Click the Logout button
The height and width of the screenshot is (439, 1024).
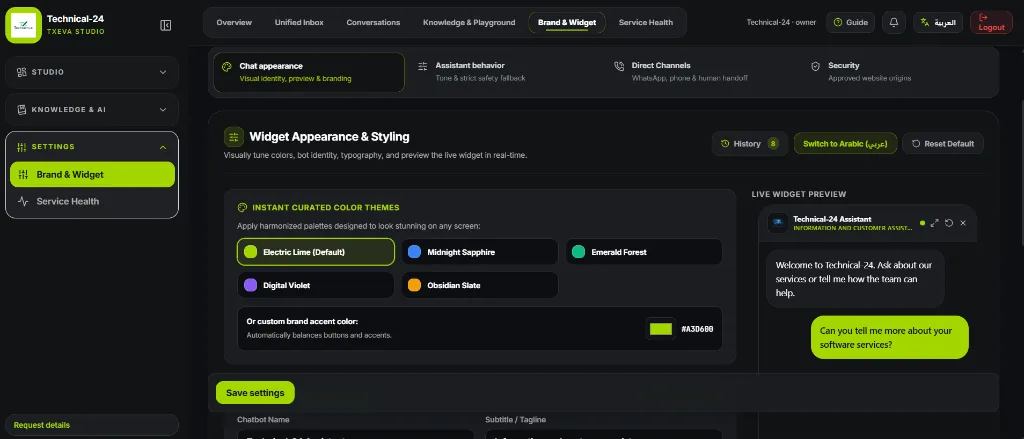click(x=991, y=22)
